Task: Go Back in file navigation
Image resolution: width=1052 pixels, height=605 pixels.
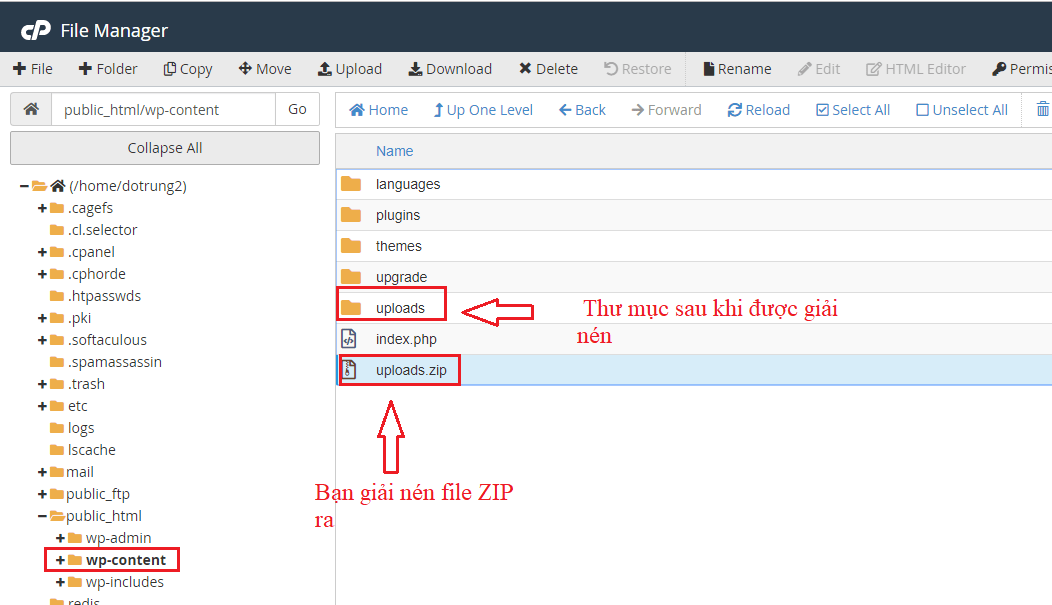Action: pos(582,110)
